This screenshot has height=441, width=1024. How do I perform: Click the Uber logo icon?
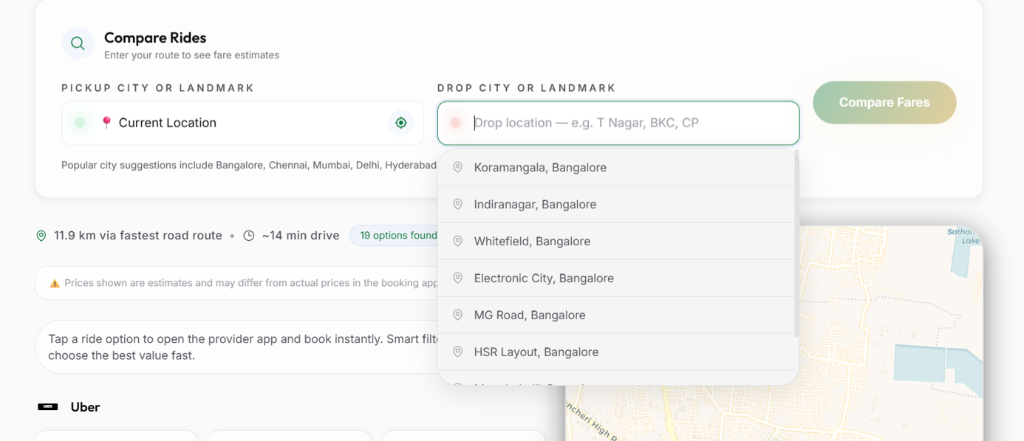pyautogui.click(x=48, y=407)
